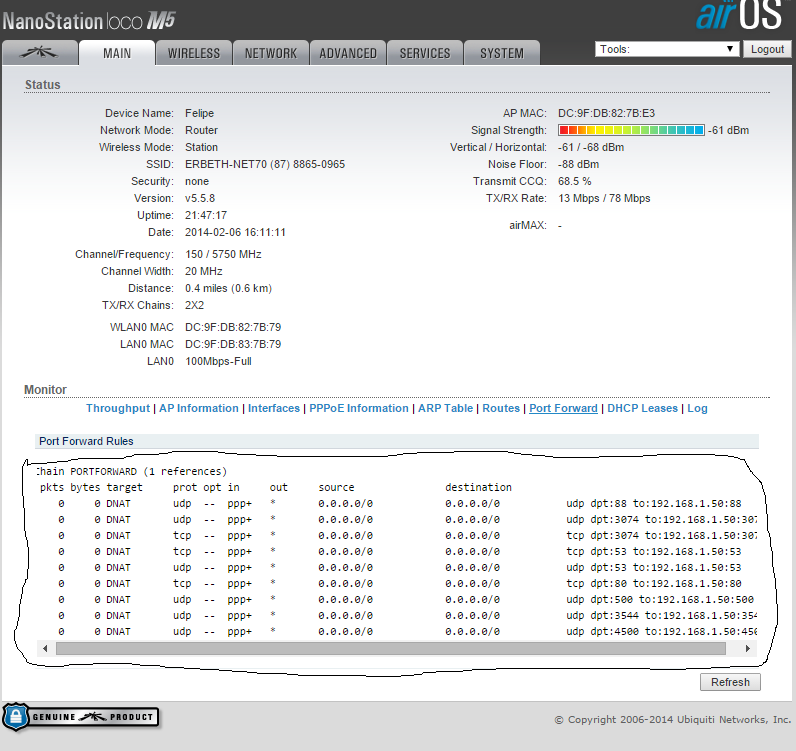This screenshot has height=751, width=796.
Task: Open the ARP Table link
Action: click(445, 408)
